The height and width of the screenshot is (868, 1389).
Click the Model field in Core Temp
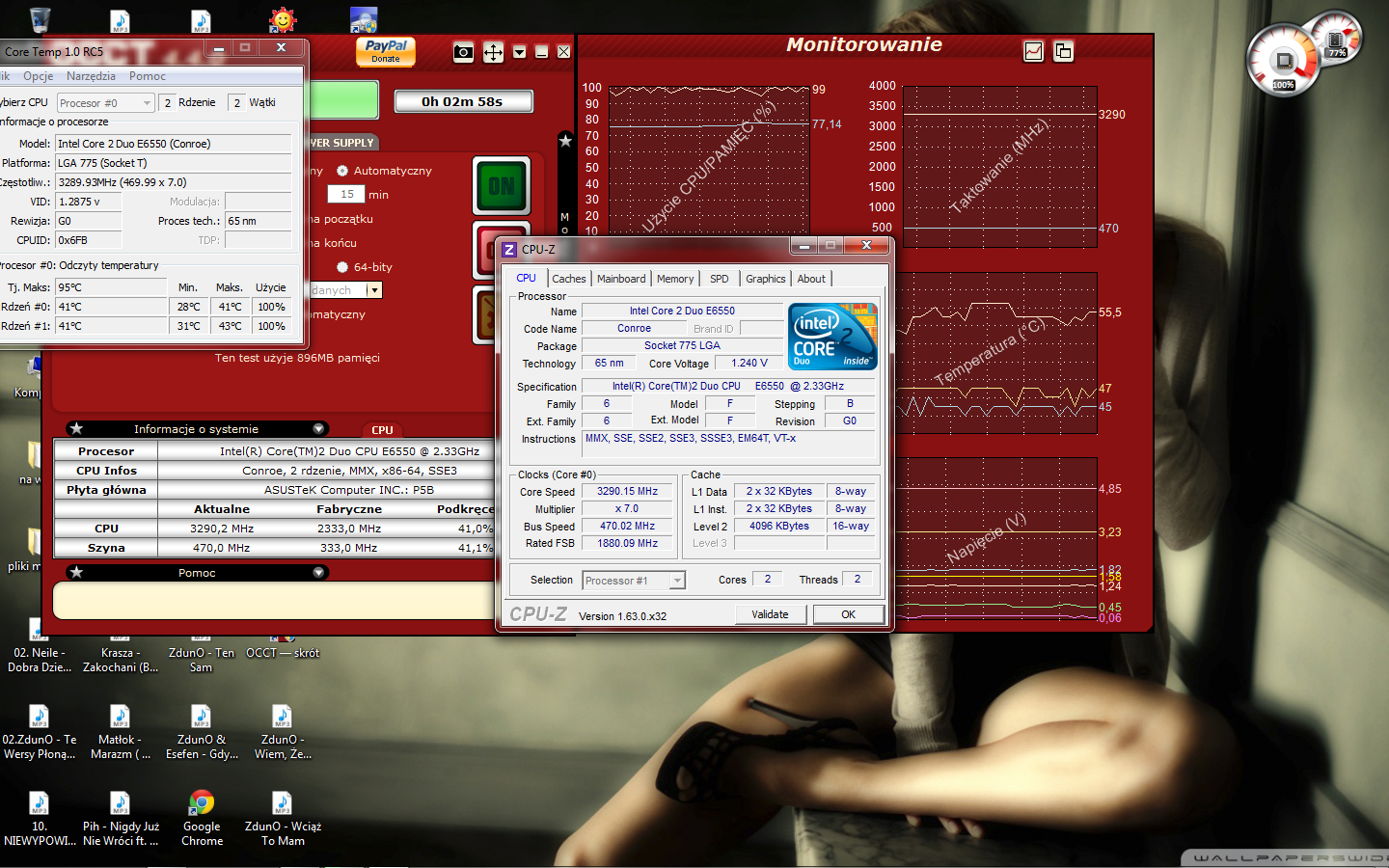point(174,144)
